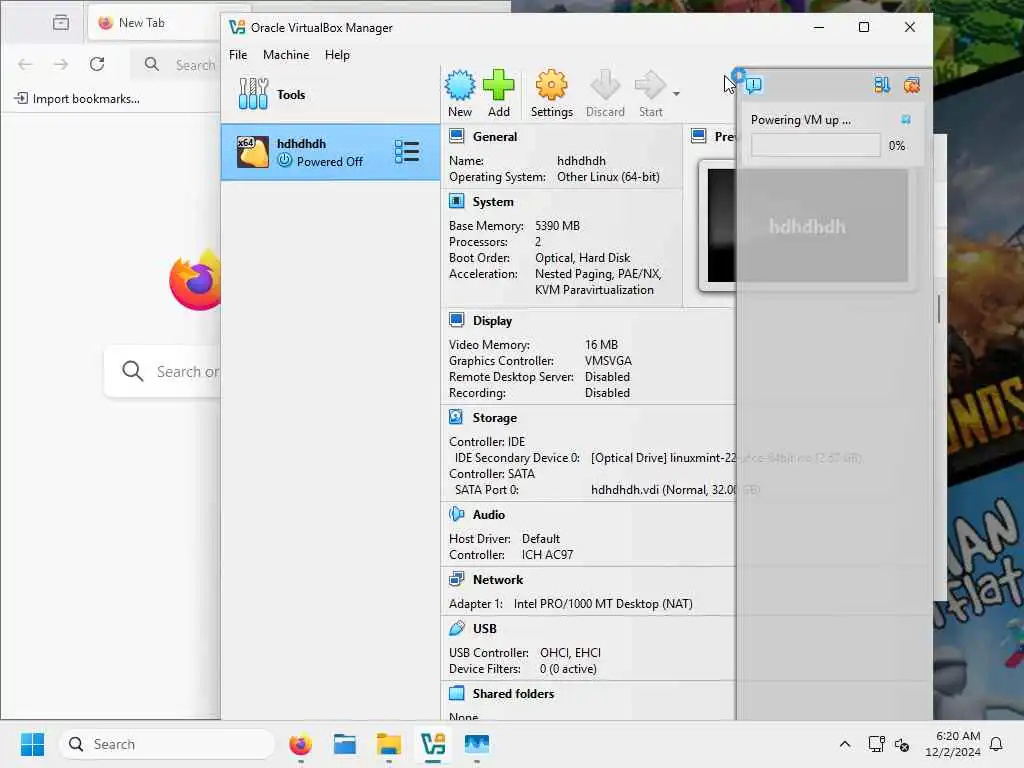
Task: Open the Storage section header link
Action: 494,417
